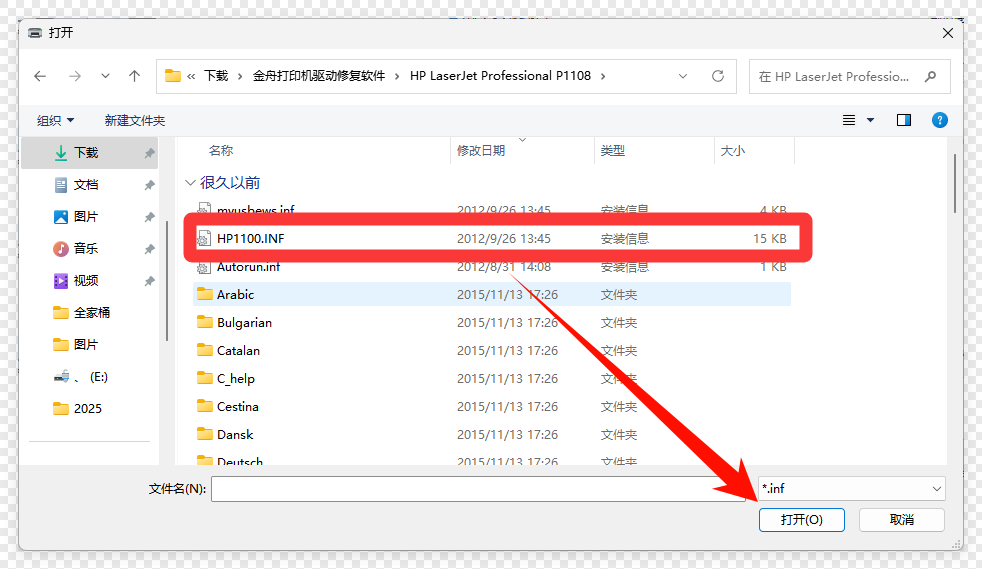
Task: Click the 取消 button
Action: pos(901,520)
